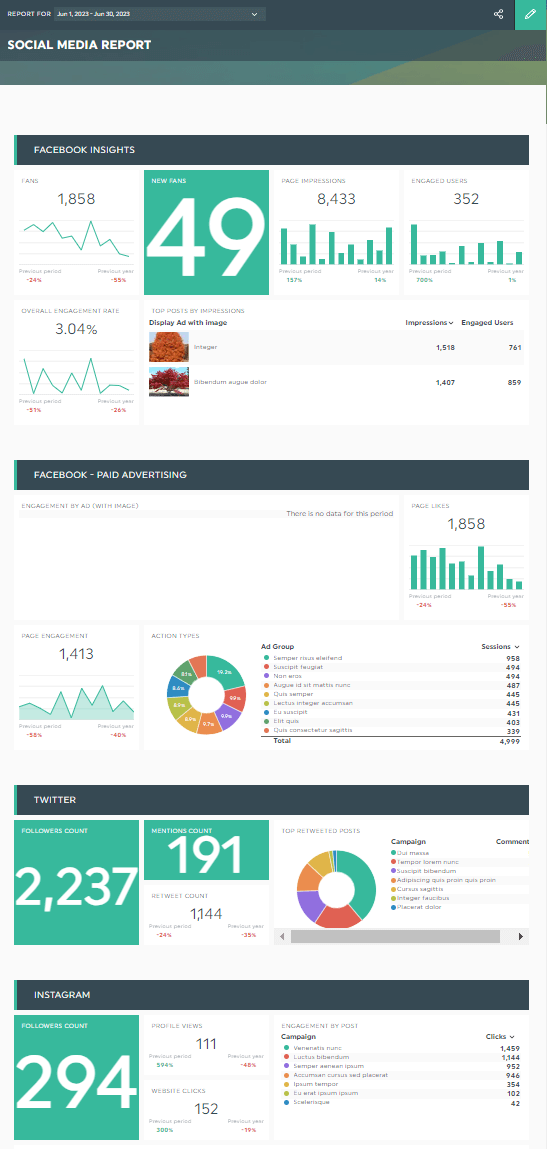Click the Twitter Followers Count 2,237 tile
Image resolution: width=547 pixels, height=1149 pixels.
[x=76, y=882]
